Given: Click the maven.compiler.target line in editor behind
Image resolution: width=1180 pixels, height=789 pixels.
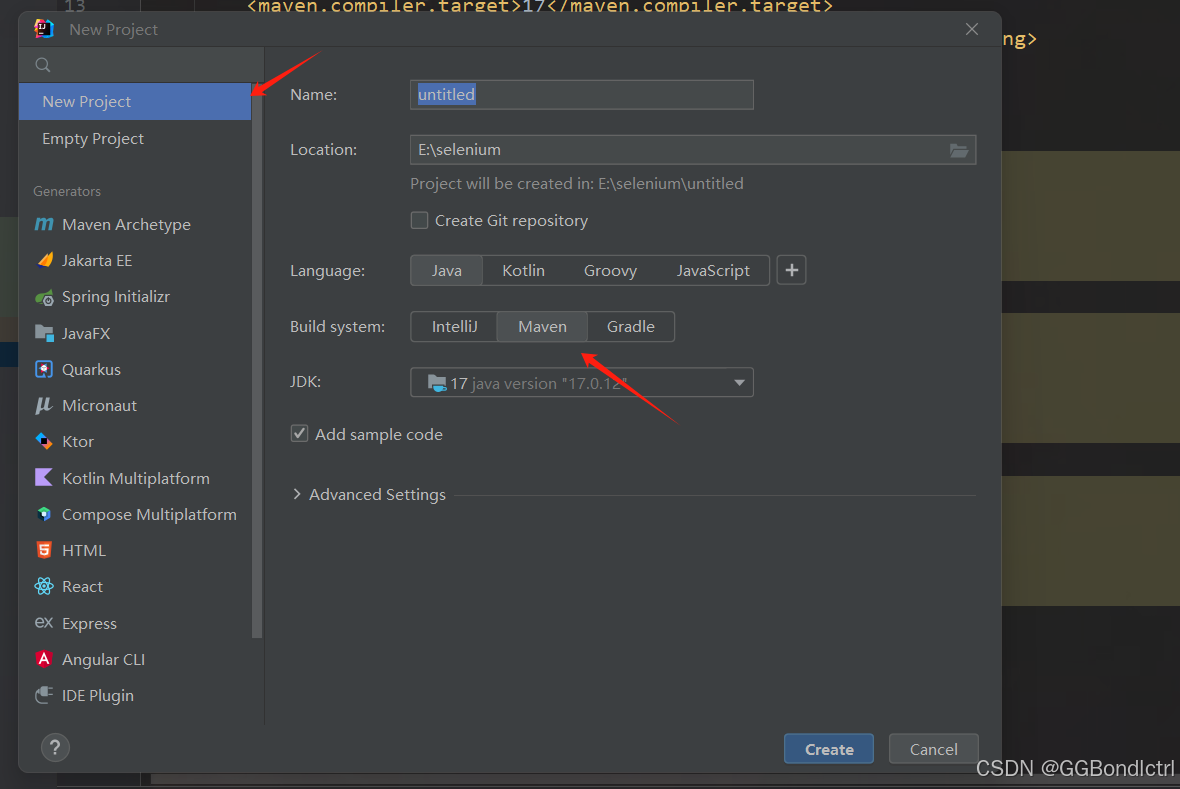Looking at the screenshot, I should tap(540, 6).
